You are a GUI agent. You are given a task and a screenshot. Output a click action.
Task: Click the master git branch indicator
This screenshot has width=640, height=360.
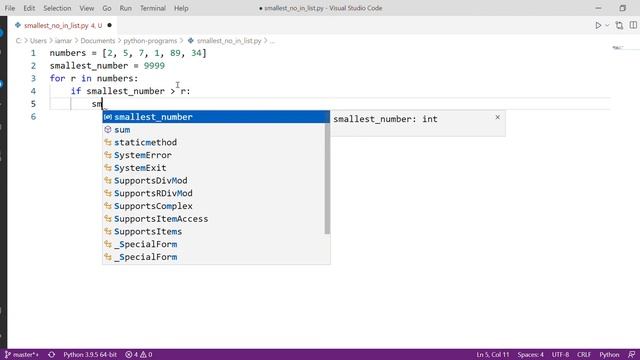(x=21, y=355)
